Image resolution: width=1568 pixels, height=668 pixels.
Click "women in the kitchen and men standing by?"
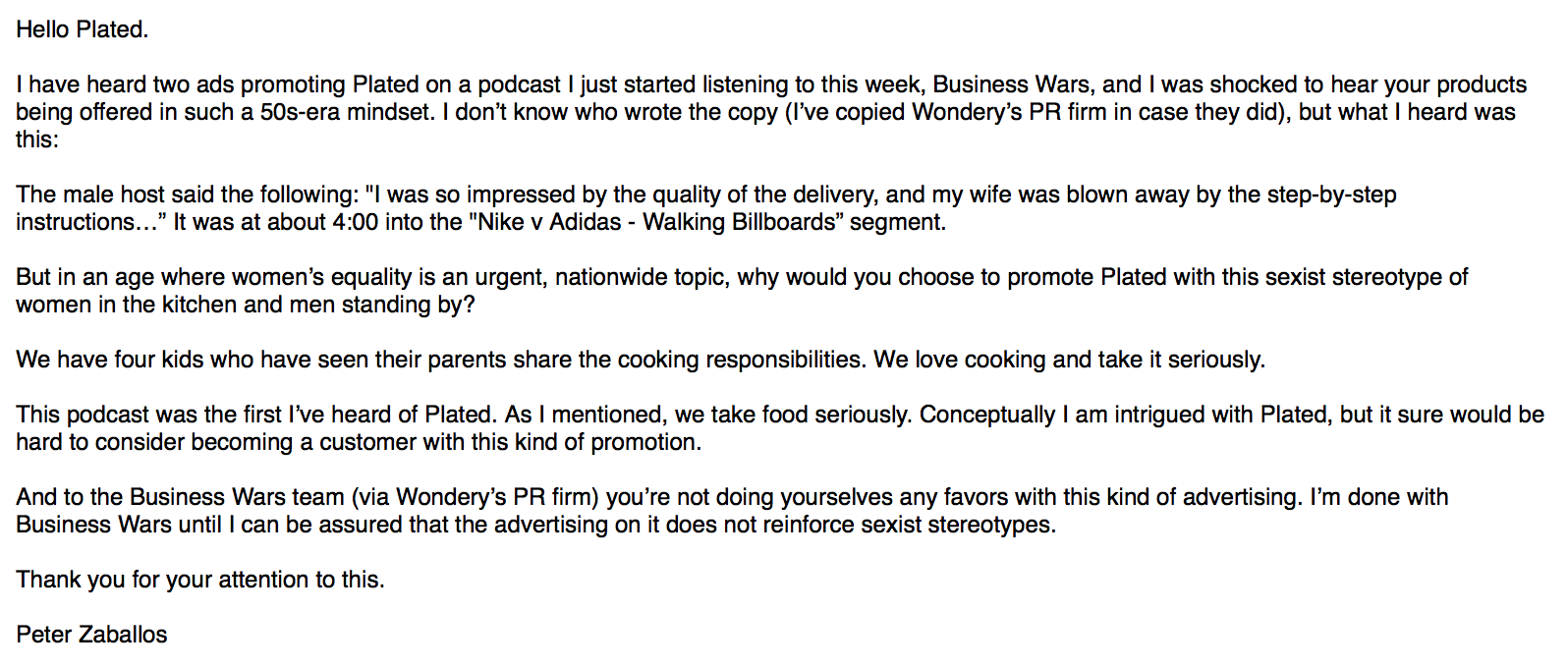pos(245,305)
